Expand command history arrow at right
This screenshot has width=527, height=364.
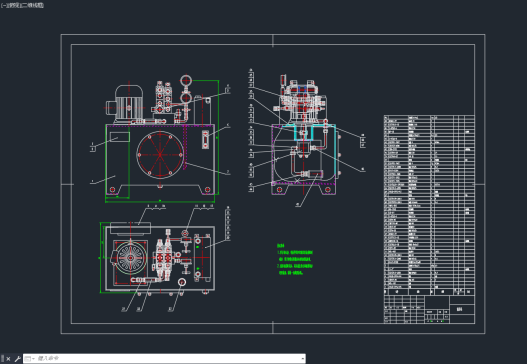[x=303, y=359]
